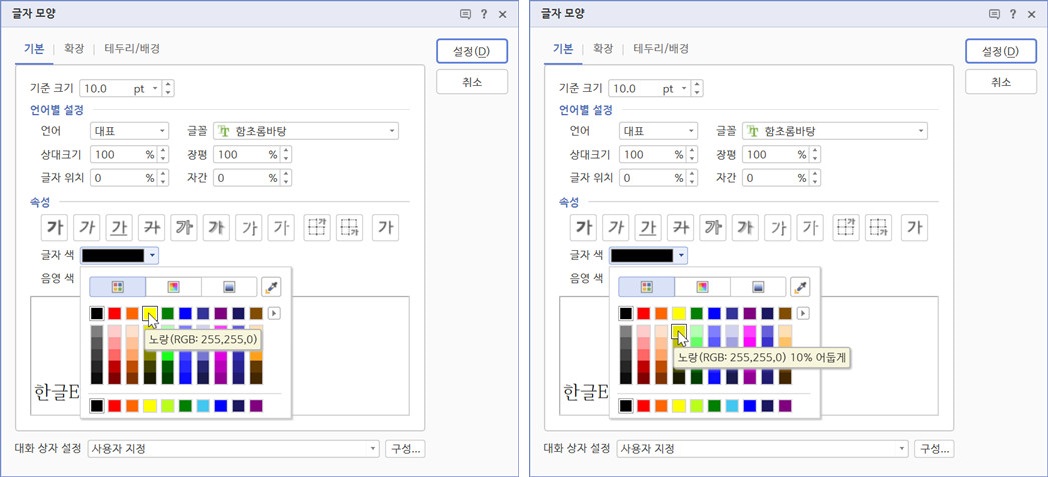Toggle subscript grid icon in left dialog
1048x477 pixels.
click(349, 228)
